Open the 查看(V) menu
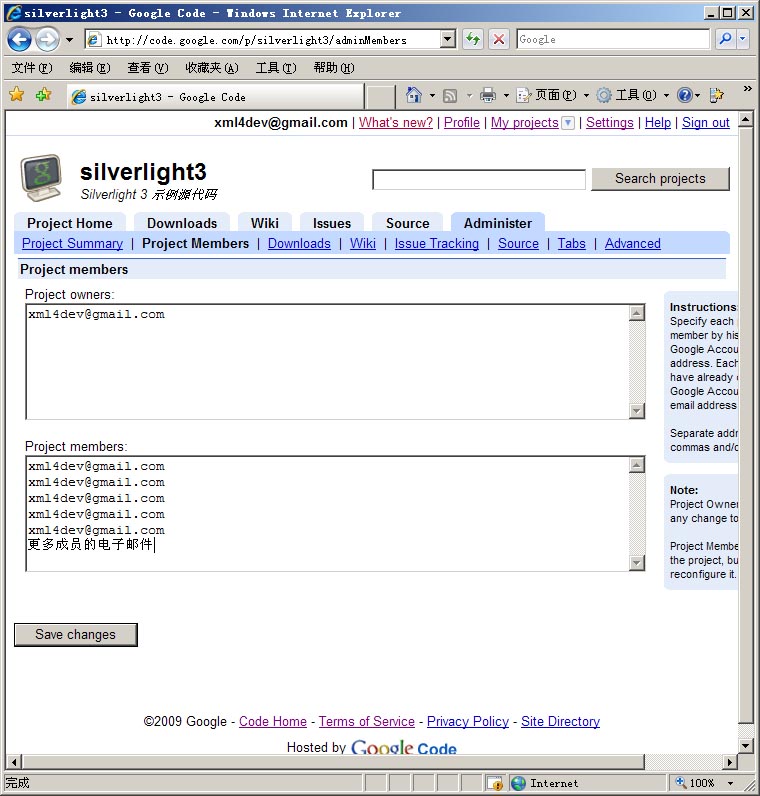Screen dimensions: 760x796 coord(148,68)
